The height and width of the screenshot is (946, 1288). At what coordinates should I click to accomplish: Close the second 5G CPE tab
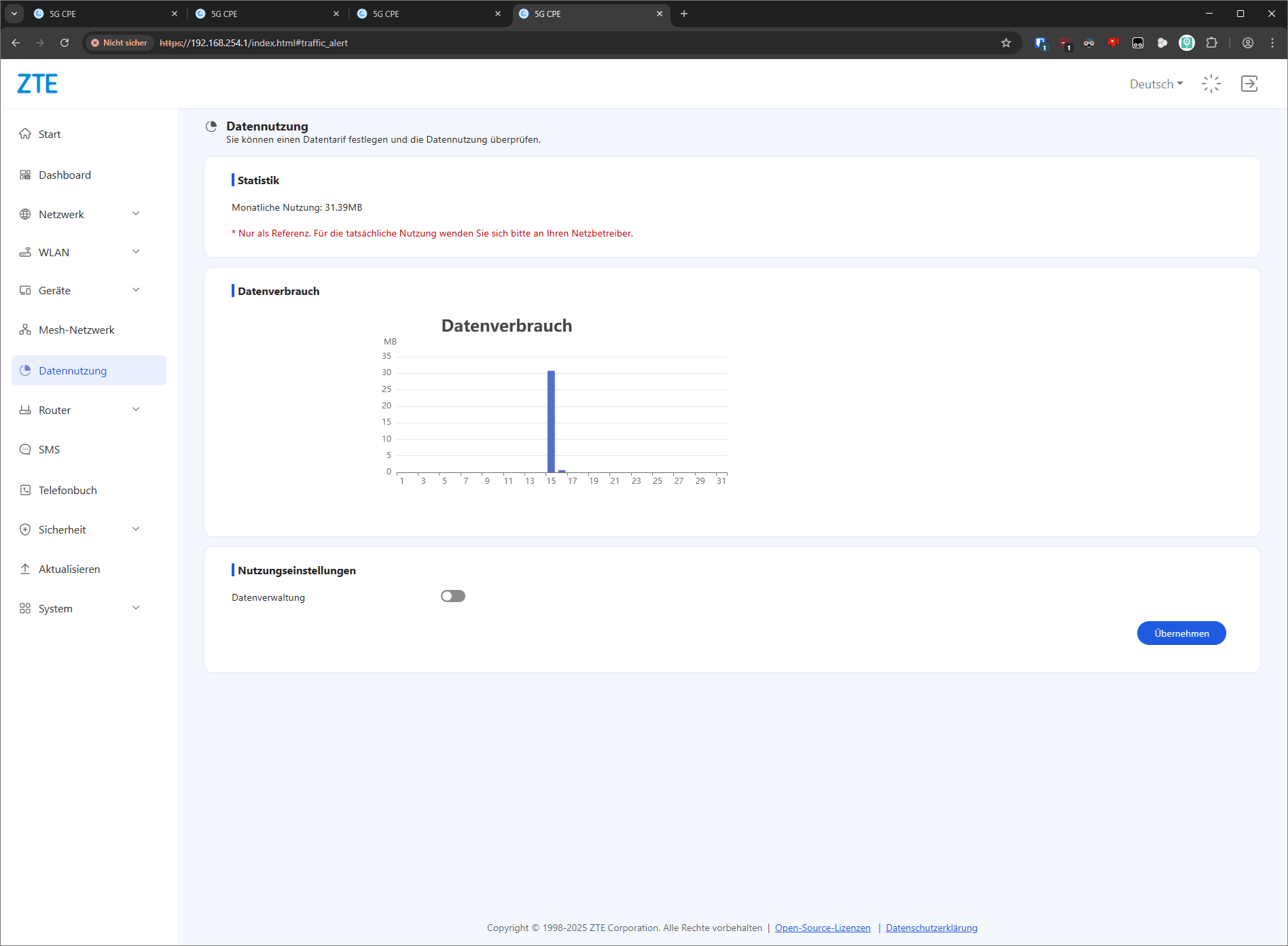[x=336, y=14]
